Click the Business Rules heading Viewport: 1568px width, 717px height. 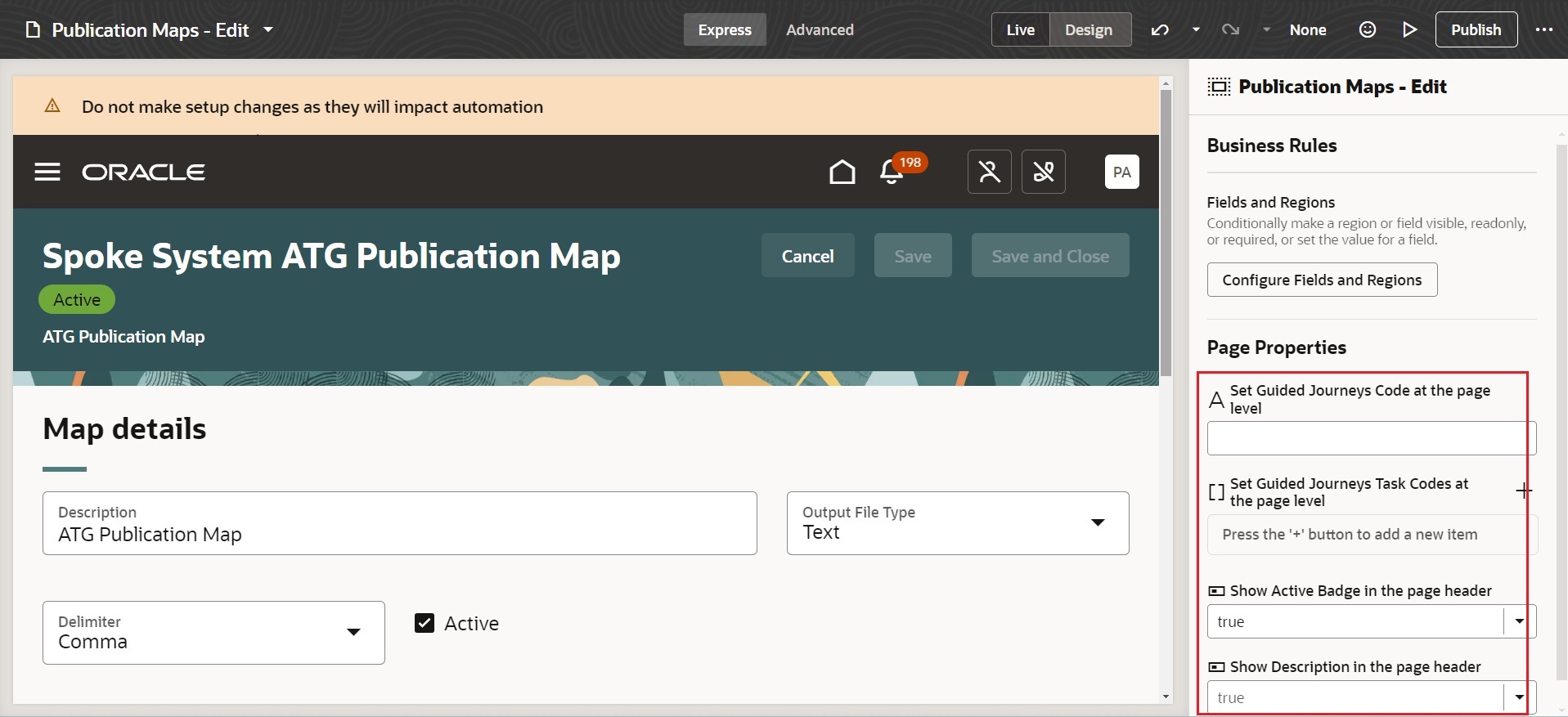tap(1272, 146)
